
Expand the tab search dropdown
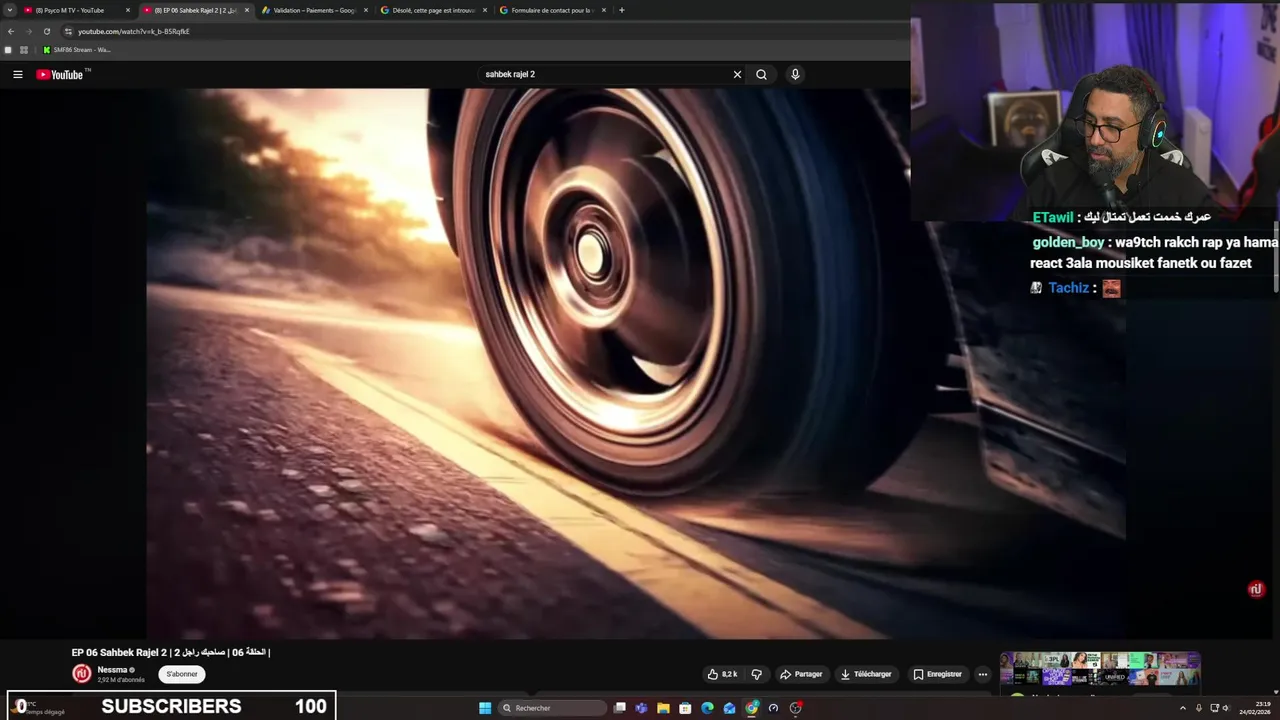[10, 10]
